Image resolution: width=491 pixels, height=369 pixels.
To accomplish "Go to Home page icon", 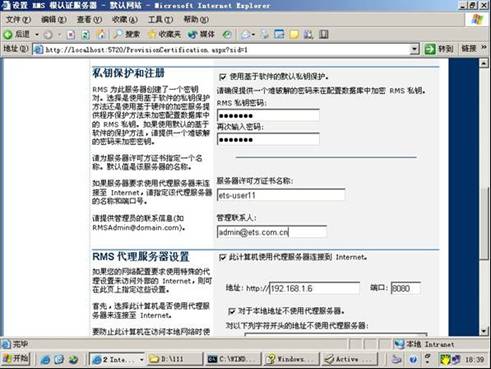I will pos(100,34).
